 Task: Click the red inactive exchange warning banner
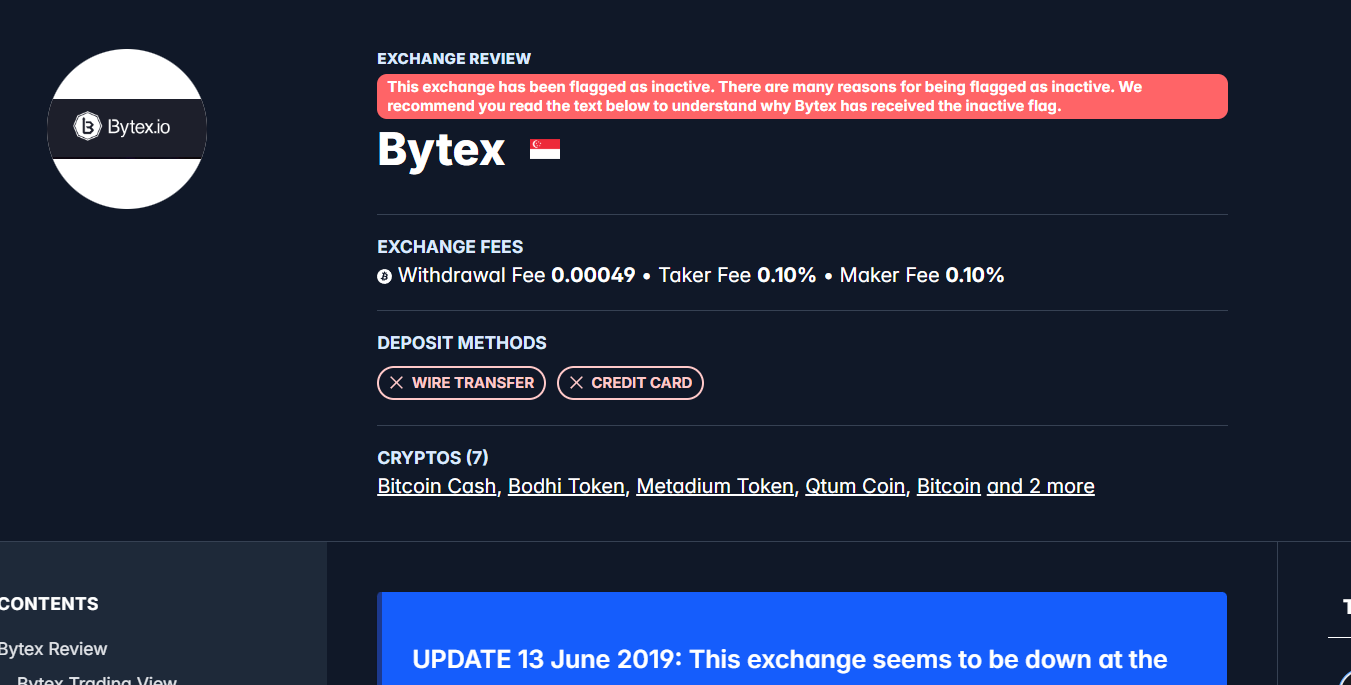(802, 96)
